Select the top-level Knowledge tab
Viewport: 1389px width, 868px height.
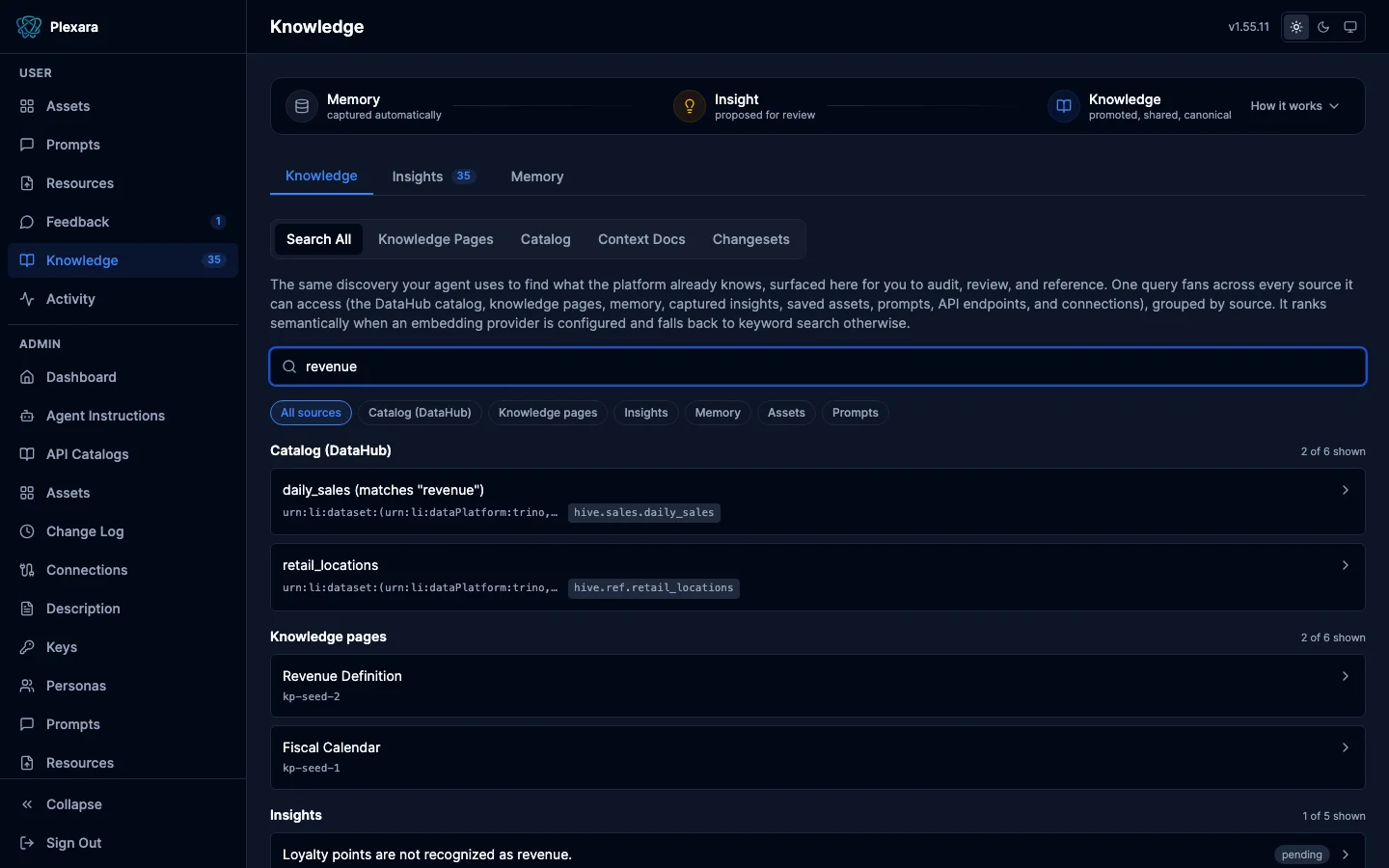click(321, 176)
